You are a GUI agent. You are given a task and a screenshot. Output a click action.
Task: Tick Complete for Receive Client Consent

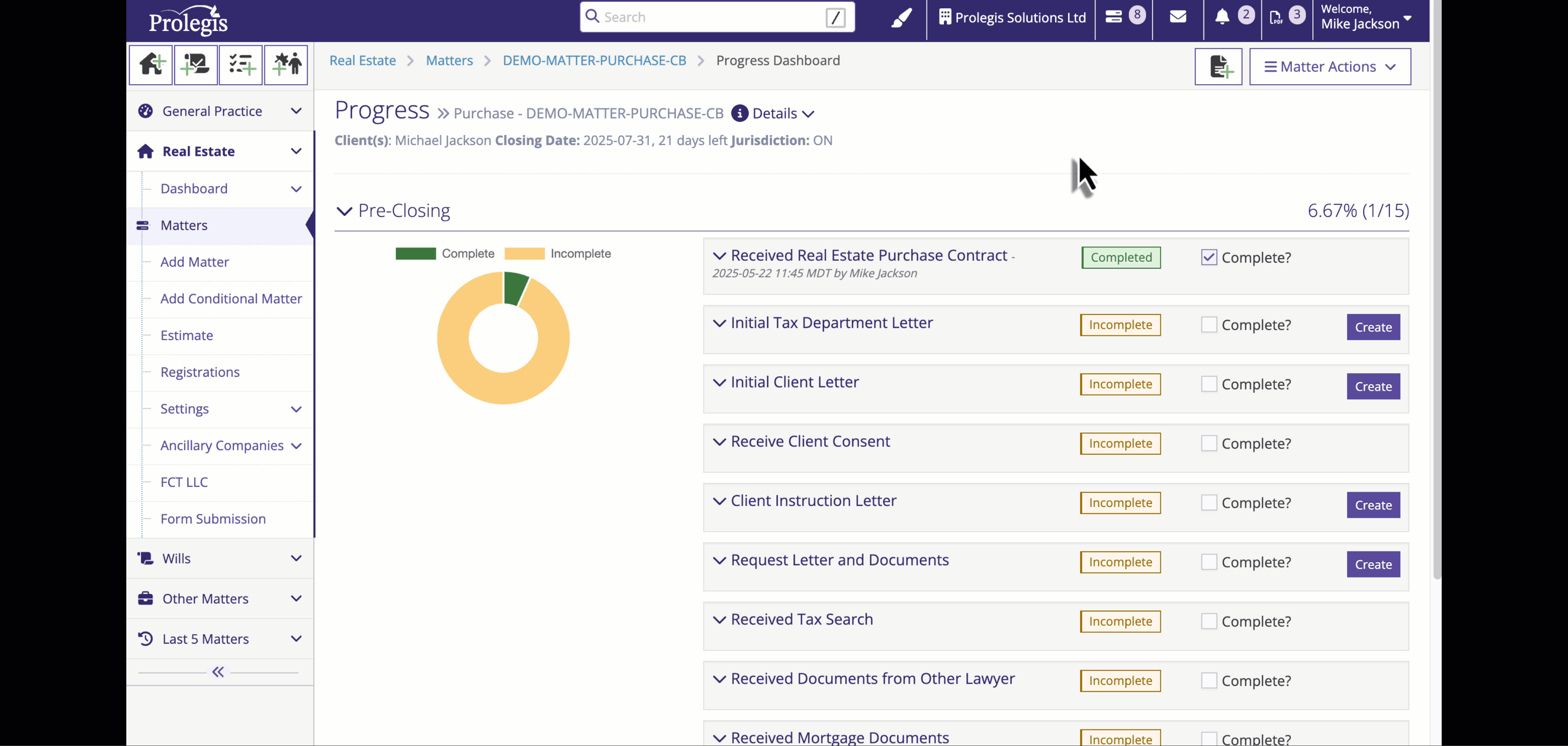[1209, 444]
